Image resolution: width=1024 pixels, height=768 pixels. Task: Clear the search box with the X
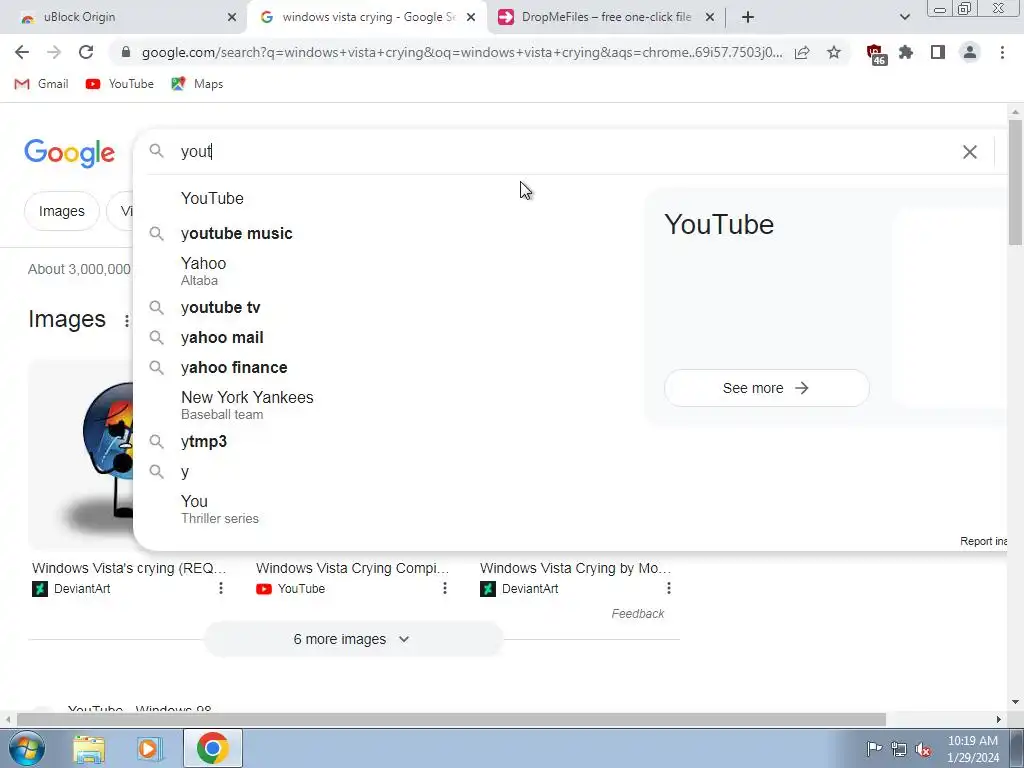click(970, 152)
